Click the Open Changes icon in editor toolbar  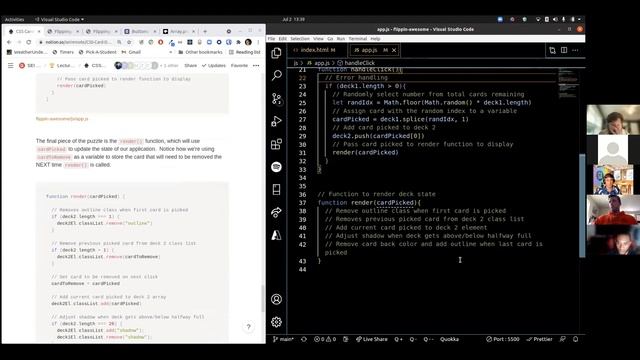pyautogui.click(x=552, y=50)
